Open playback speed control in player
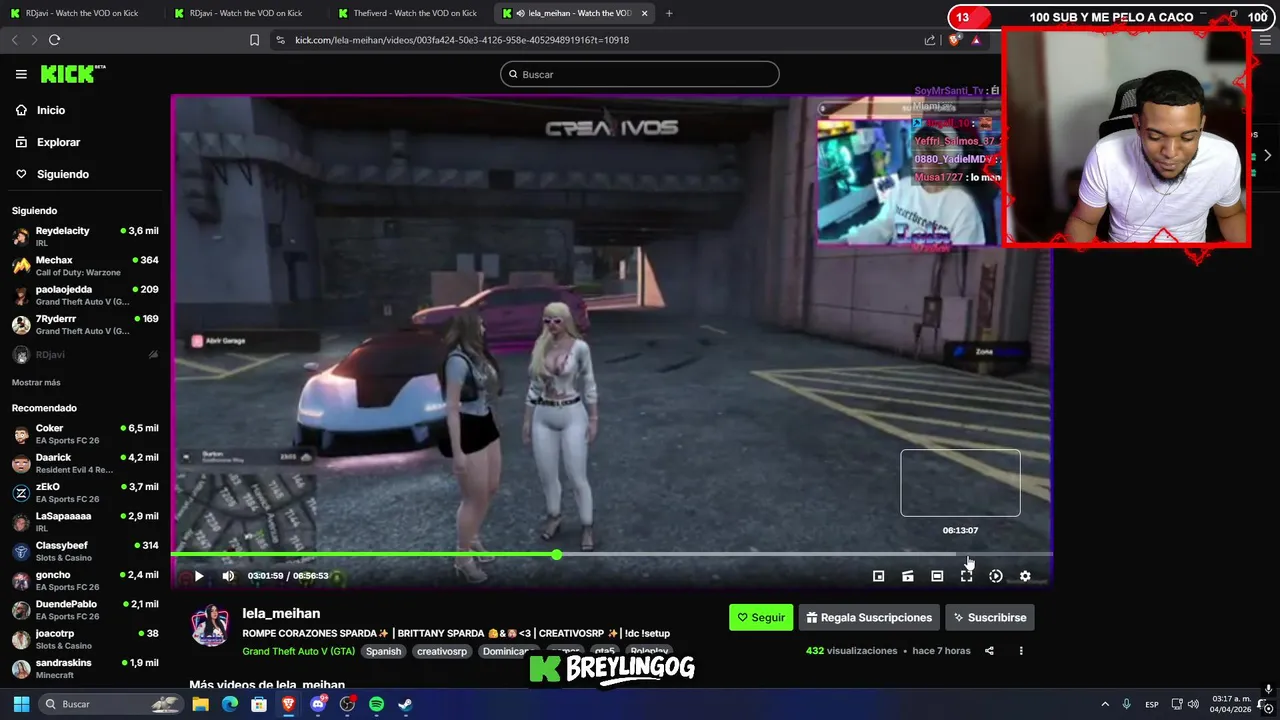 pos(995,576)
